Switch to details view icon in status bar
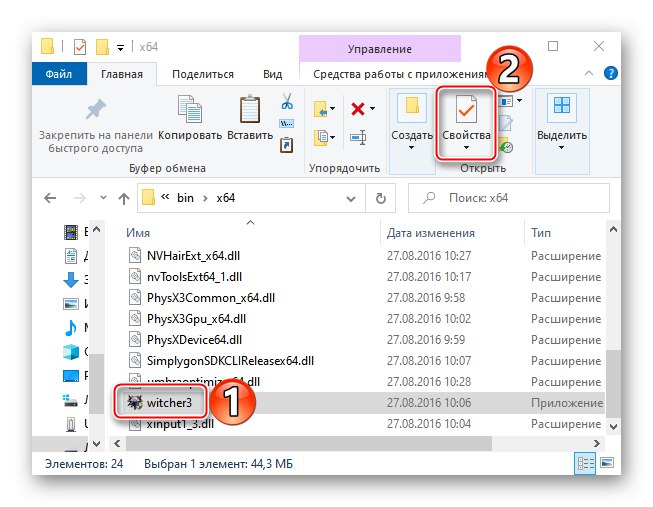This screenshot has width=653, height=507. [x=585, y=464]
